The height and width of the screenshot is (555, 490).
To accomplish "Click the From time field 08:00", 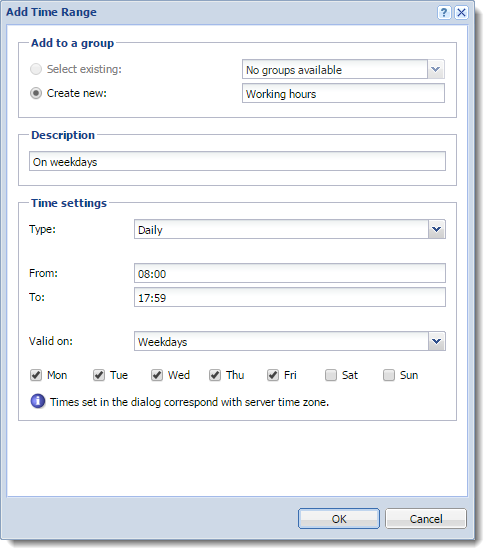I will tap(290, 273).
